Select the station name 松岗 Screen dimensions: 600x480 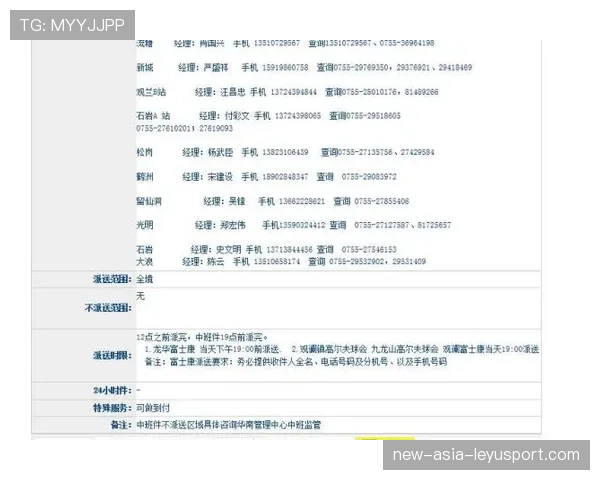(x=145, y=152)
